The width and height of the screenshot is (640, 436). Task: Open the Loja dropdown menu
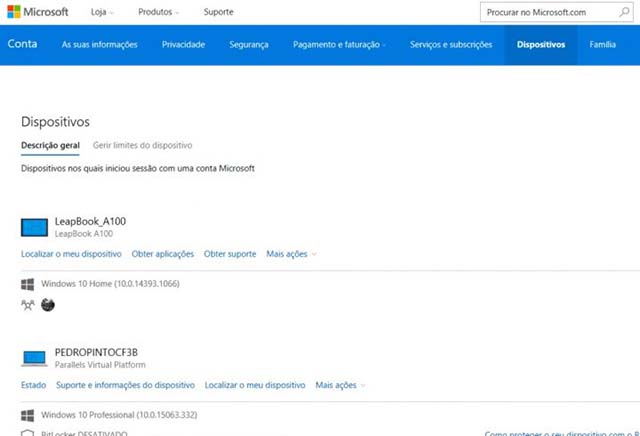pyautogui.click(x=102, y=12)
